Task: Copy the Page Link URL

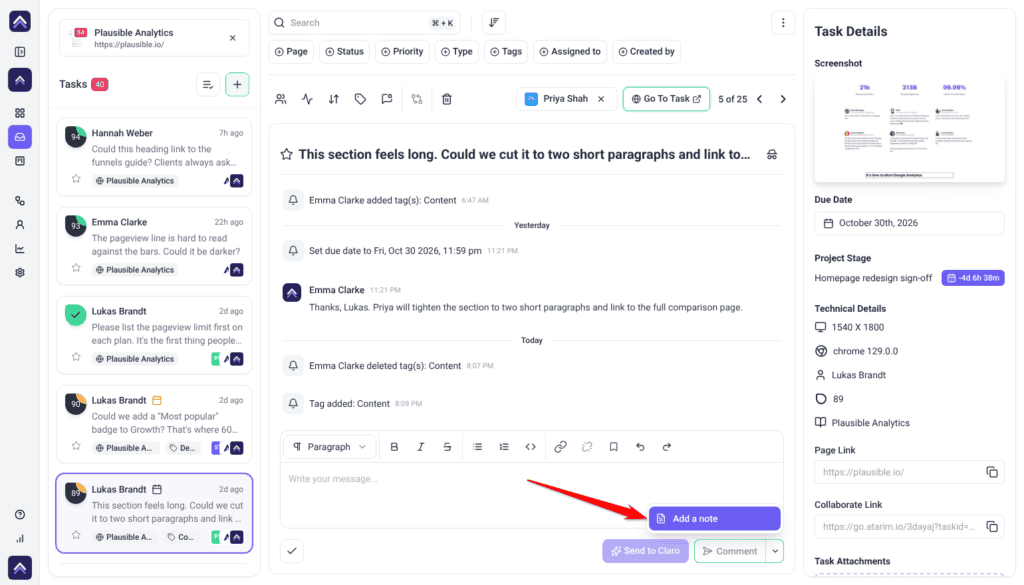Action: [x=992, y=472]
